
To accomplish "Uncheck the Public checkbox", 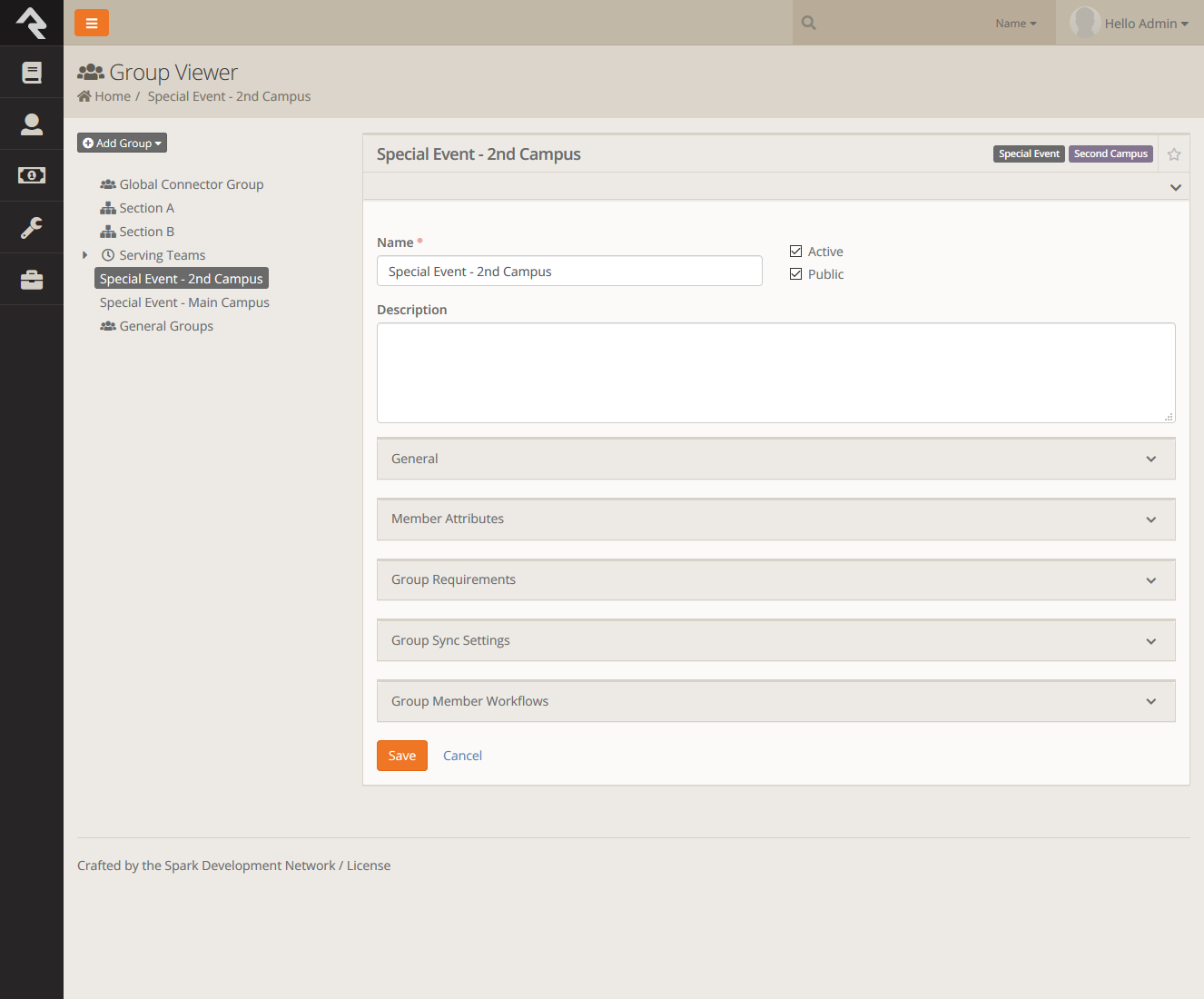I will [796, 274].
